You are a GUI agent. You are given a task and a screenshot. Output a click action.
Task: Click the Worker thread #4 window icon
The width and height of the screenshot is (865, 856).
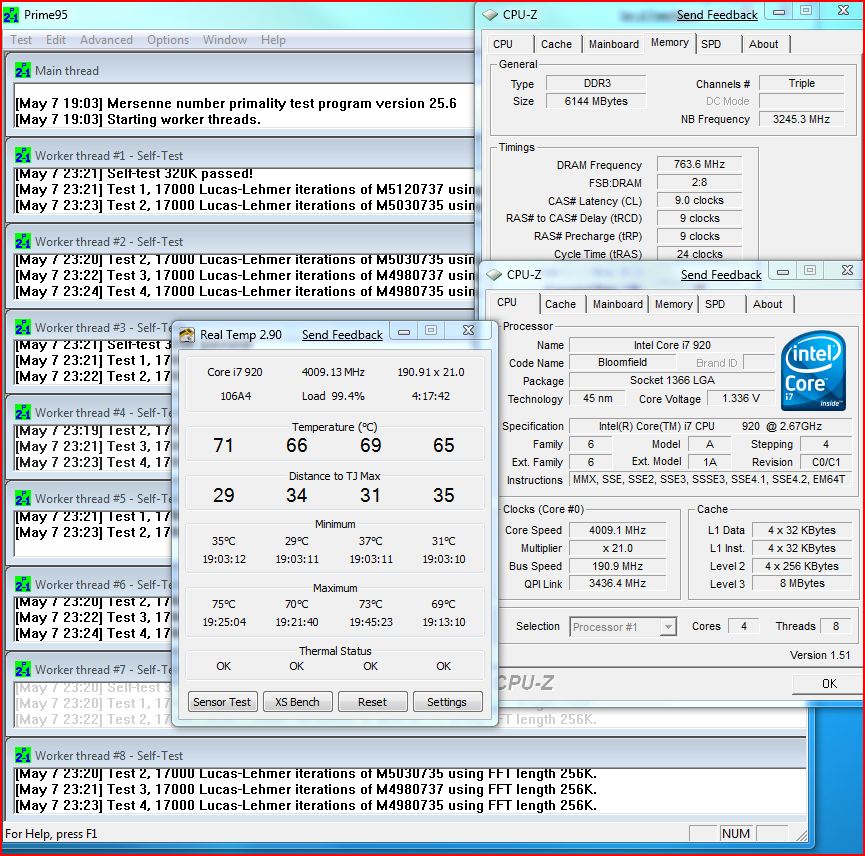23,413
